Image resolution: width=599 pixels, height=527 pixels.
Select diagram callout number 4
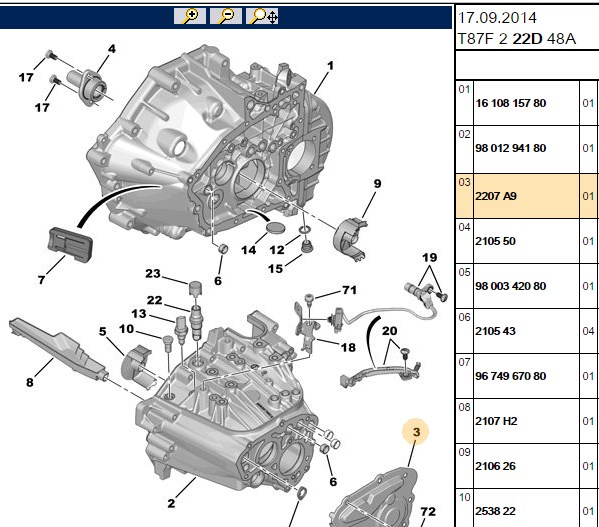(112, 49)
